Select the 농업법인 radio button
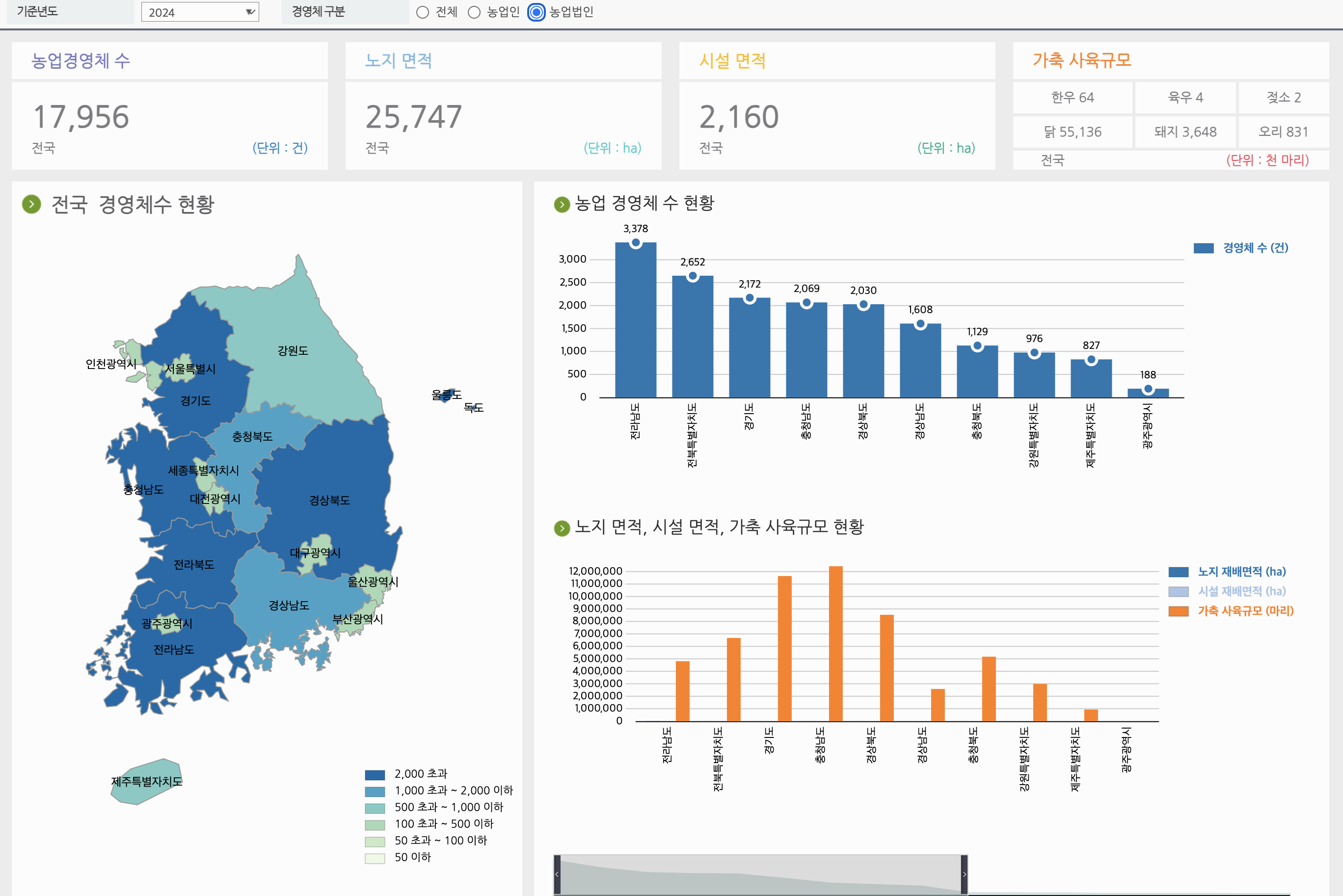1343x896 pixels. click(x=536, y=12)
